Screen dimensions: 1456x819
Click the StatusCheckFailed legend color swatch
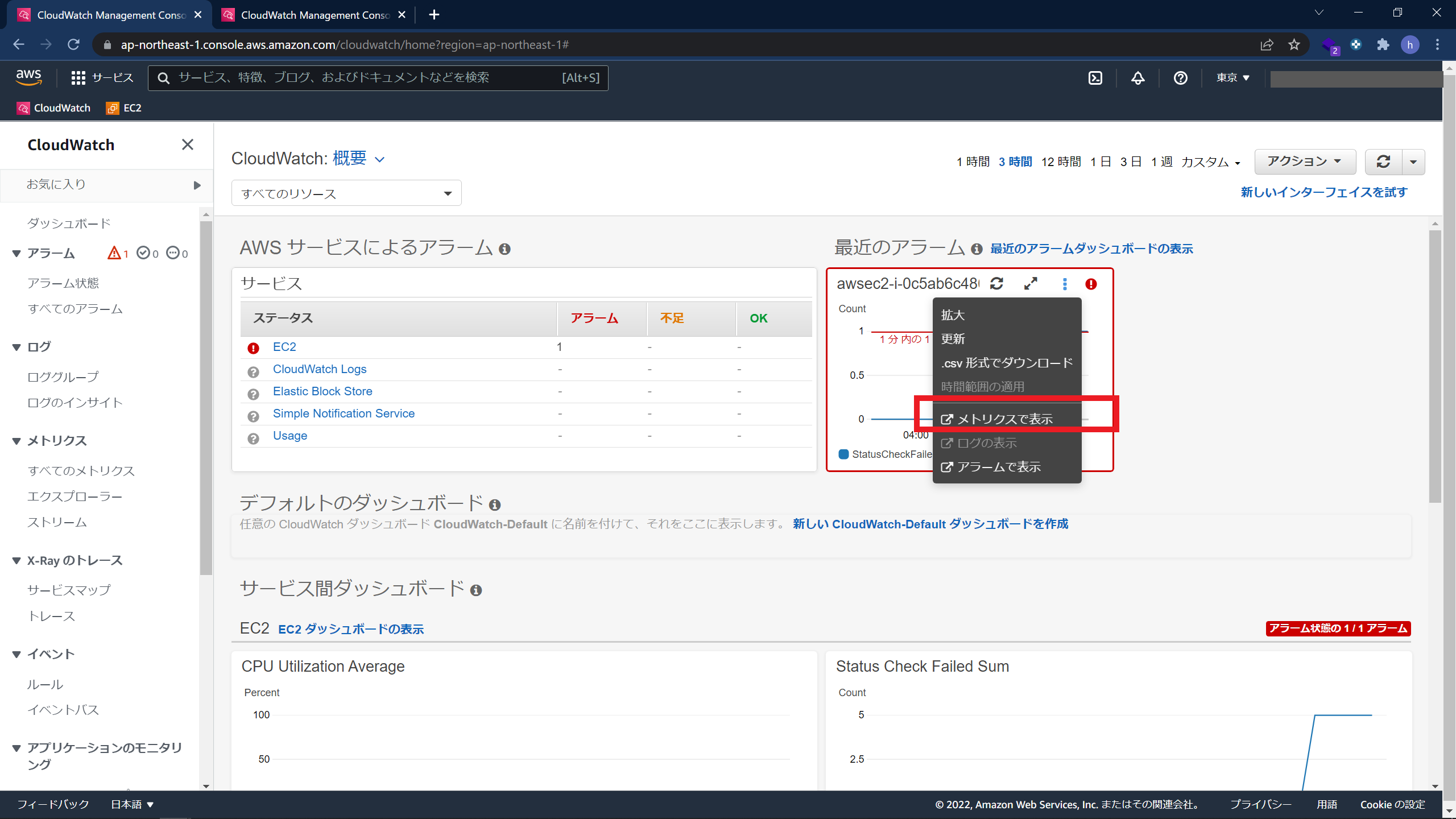coord(843,454)
